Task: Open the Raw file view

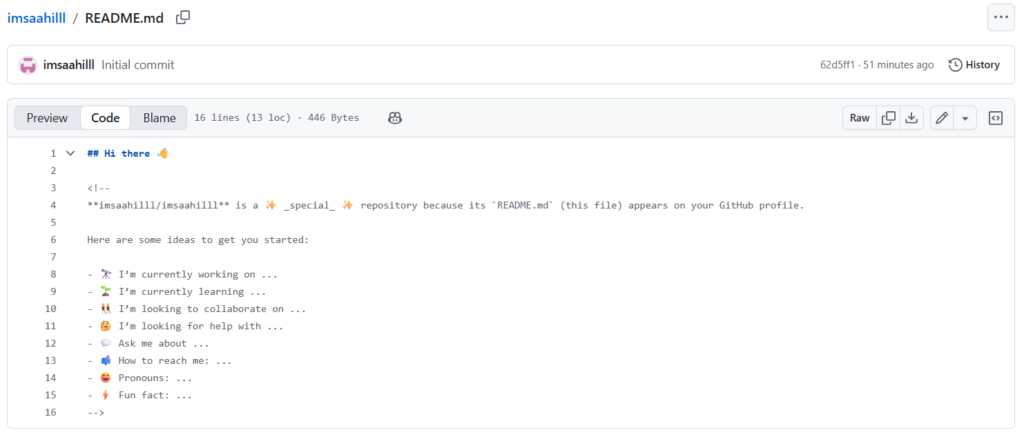Action: pyautogui.click(x=859, y=118)
